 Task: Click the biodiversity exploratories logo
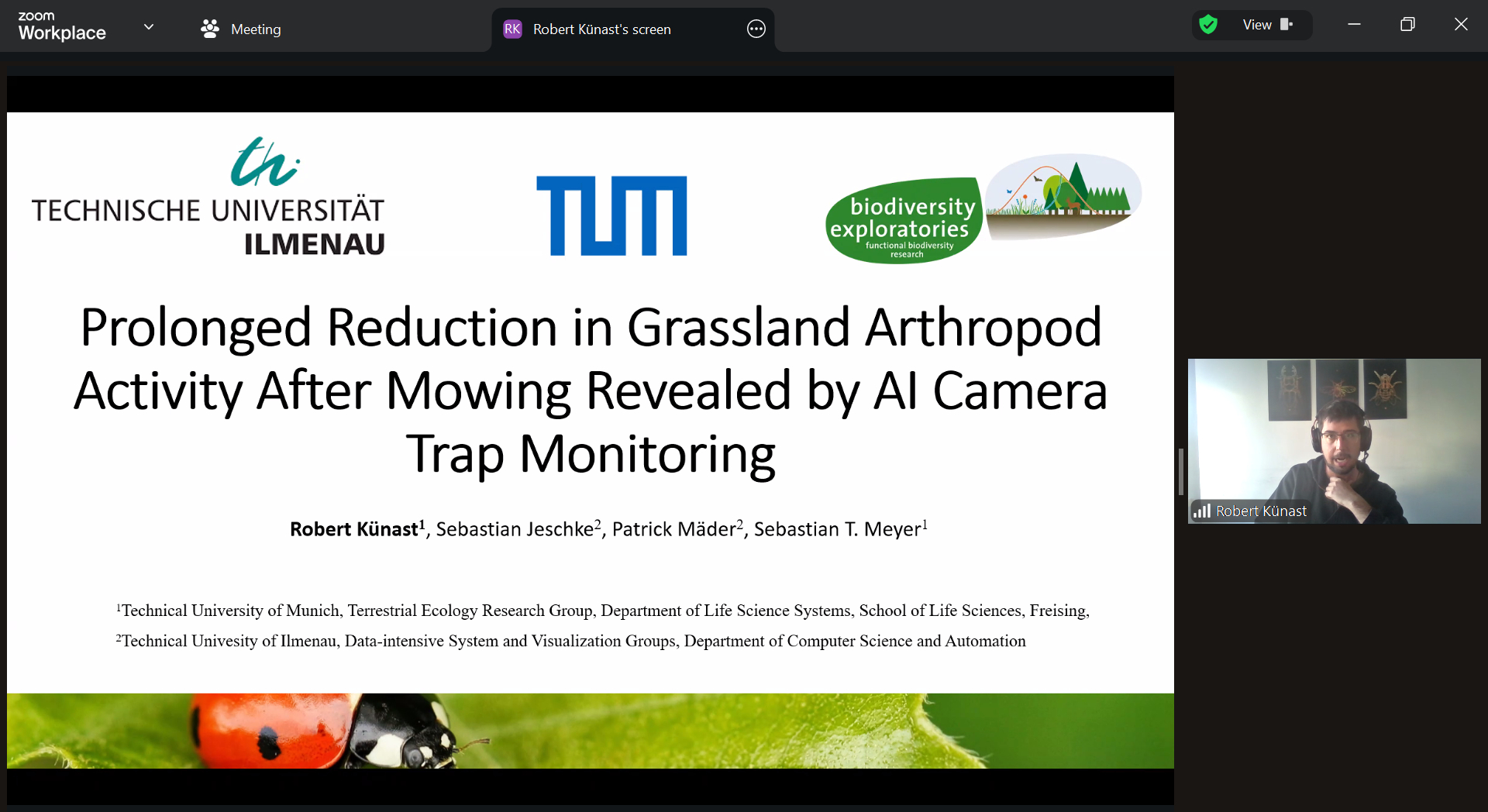coord(983,209)
